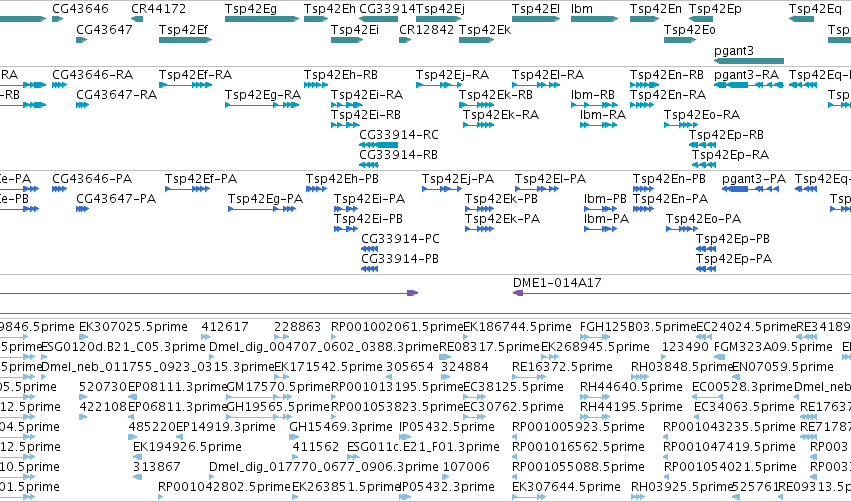Select the GM17570.5prime EST label
Viewport: 851px width, 502px height.
(x=277, y=387)
